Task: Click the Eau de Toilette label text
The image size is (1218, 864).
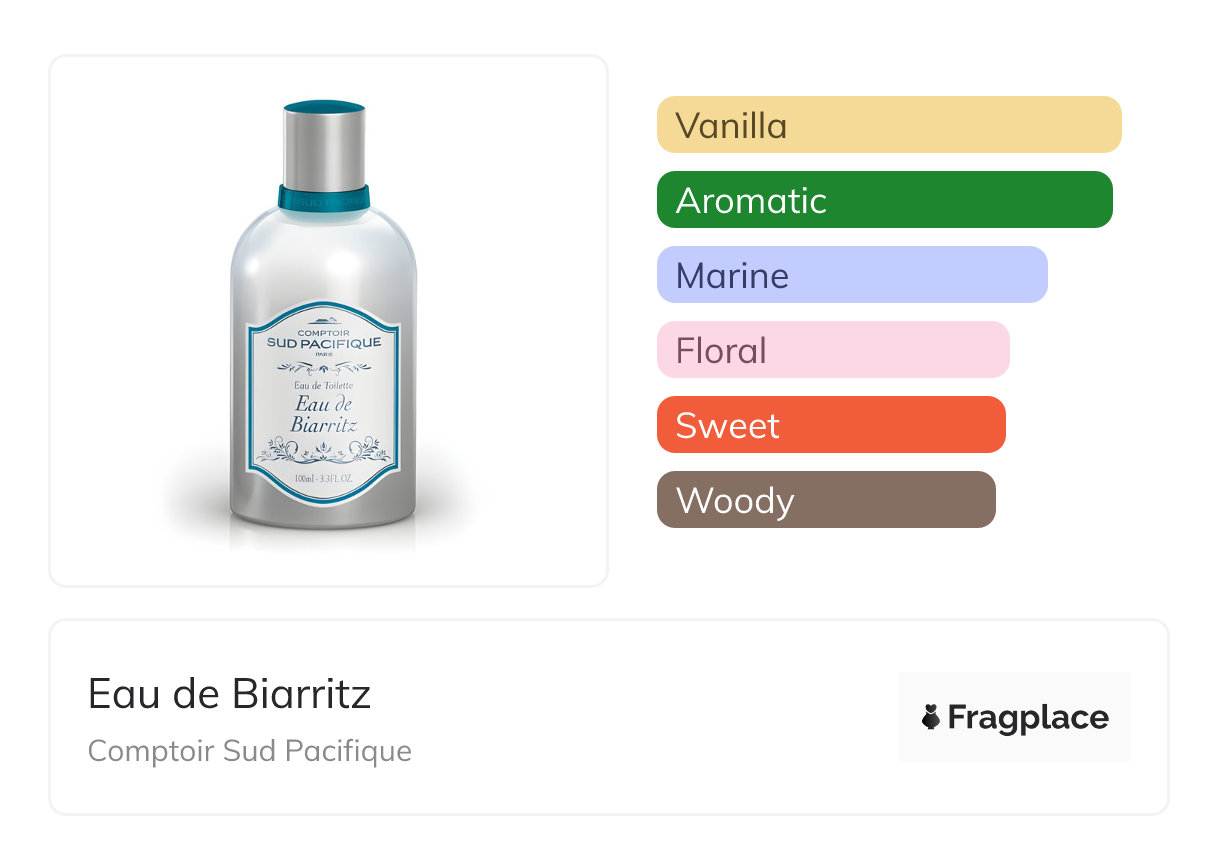Action: [x=323, y=385]
